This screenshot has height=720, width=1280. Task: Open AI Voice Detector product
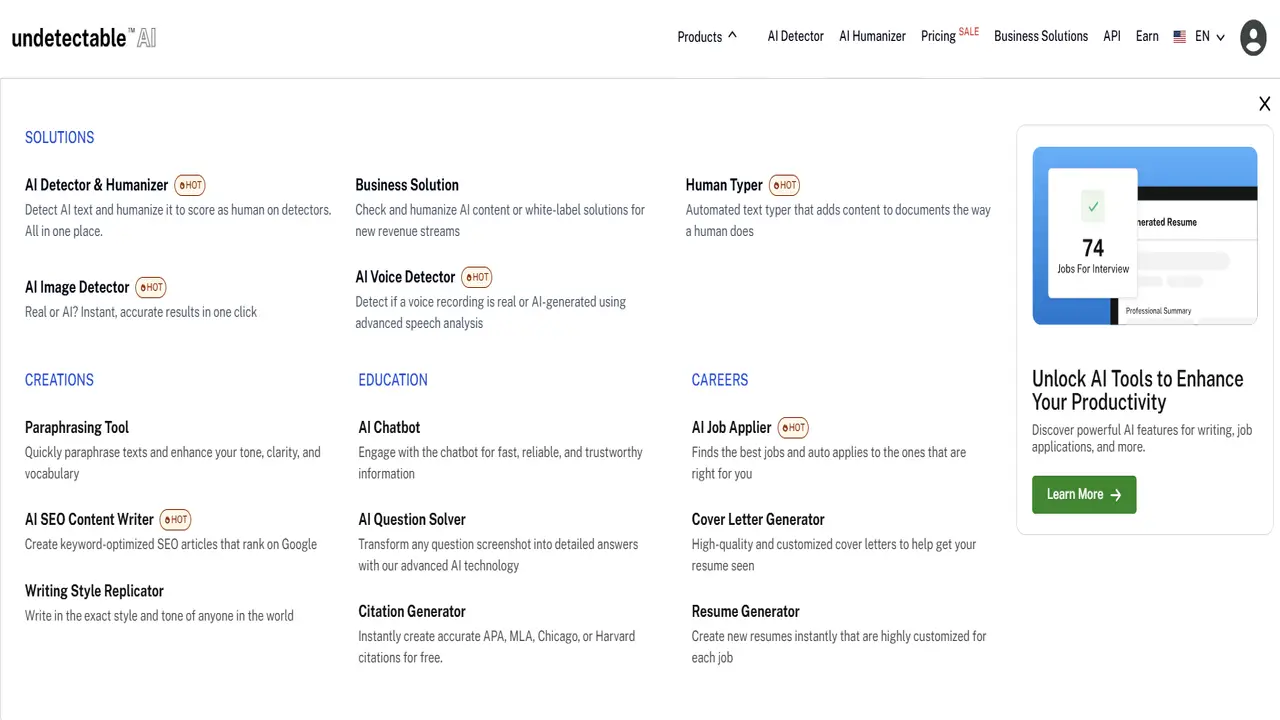(405, 277)
